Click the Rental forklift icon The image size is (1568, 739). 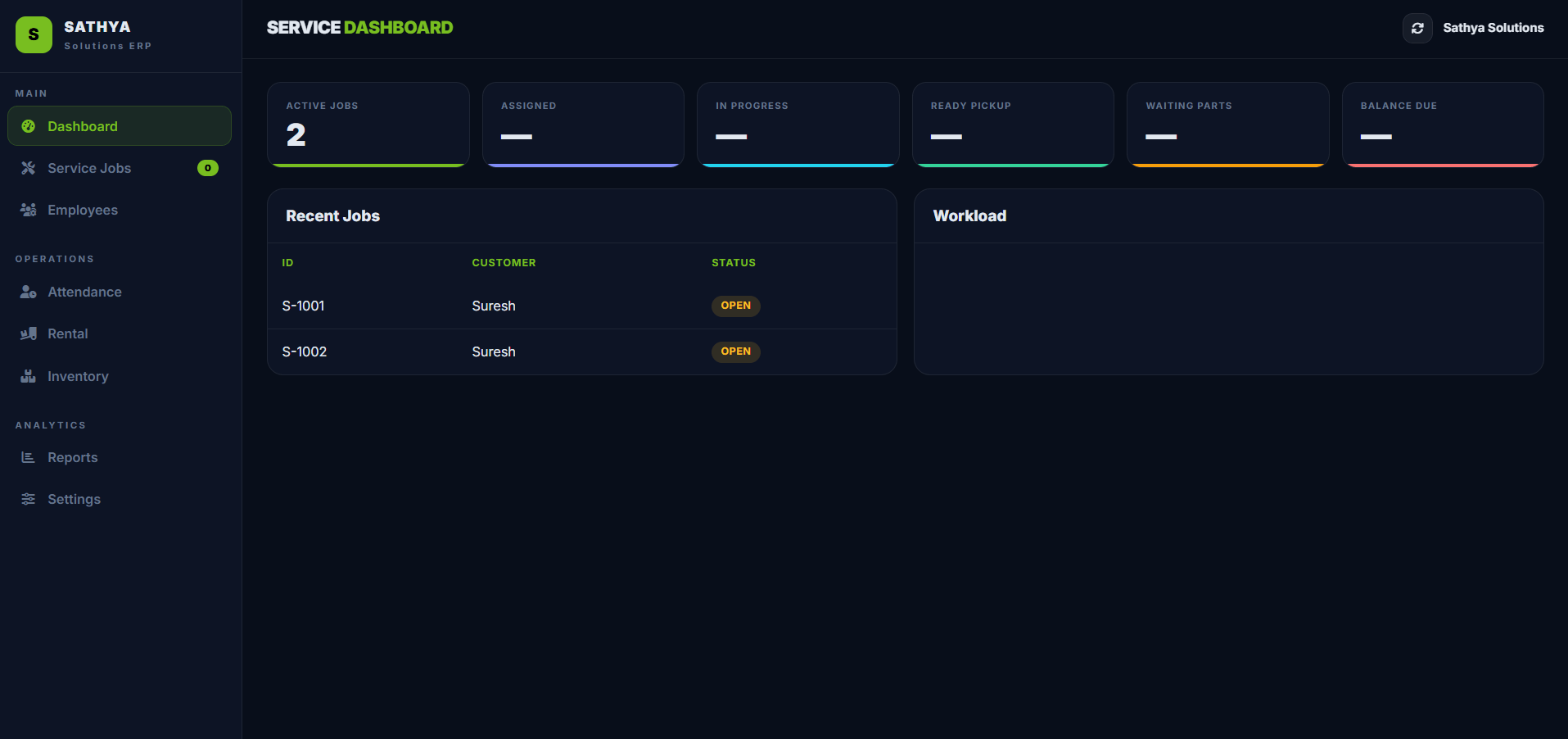pos(29,333)
